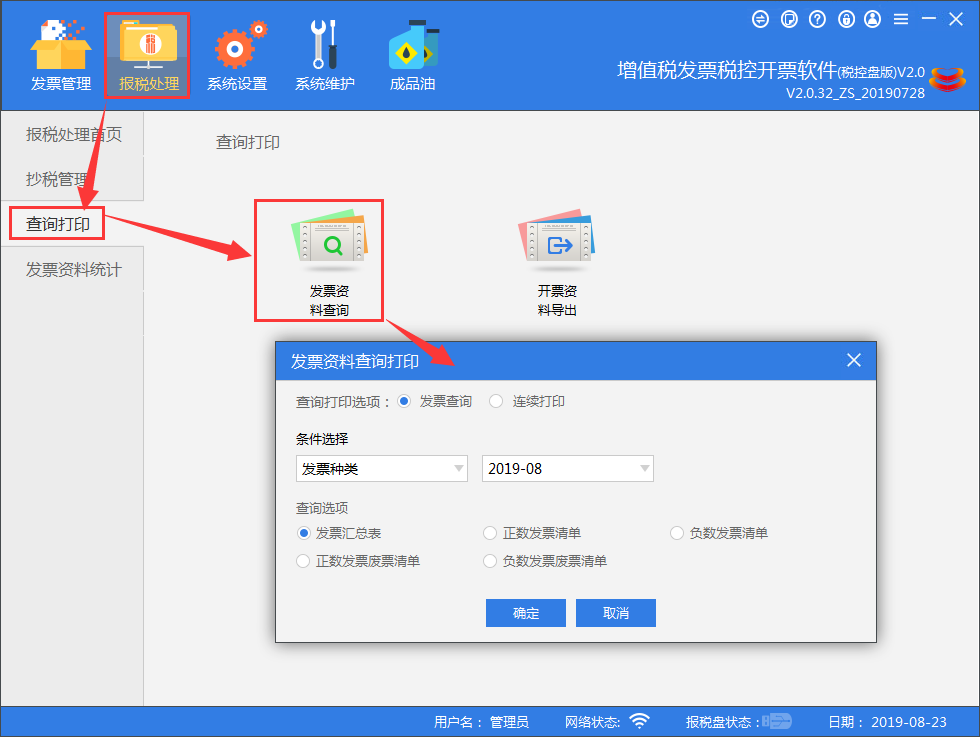Click the 网络状态 label in status bar
Screen dimensions: 980x737
(x=592, y=722)
